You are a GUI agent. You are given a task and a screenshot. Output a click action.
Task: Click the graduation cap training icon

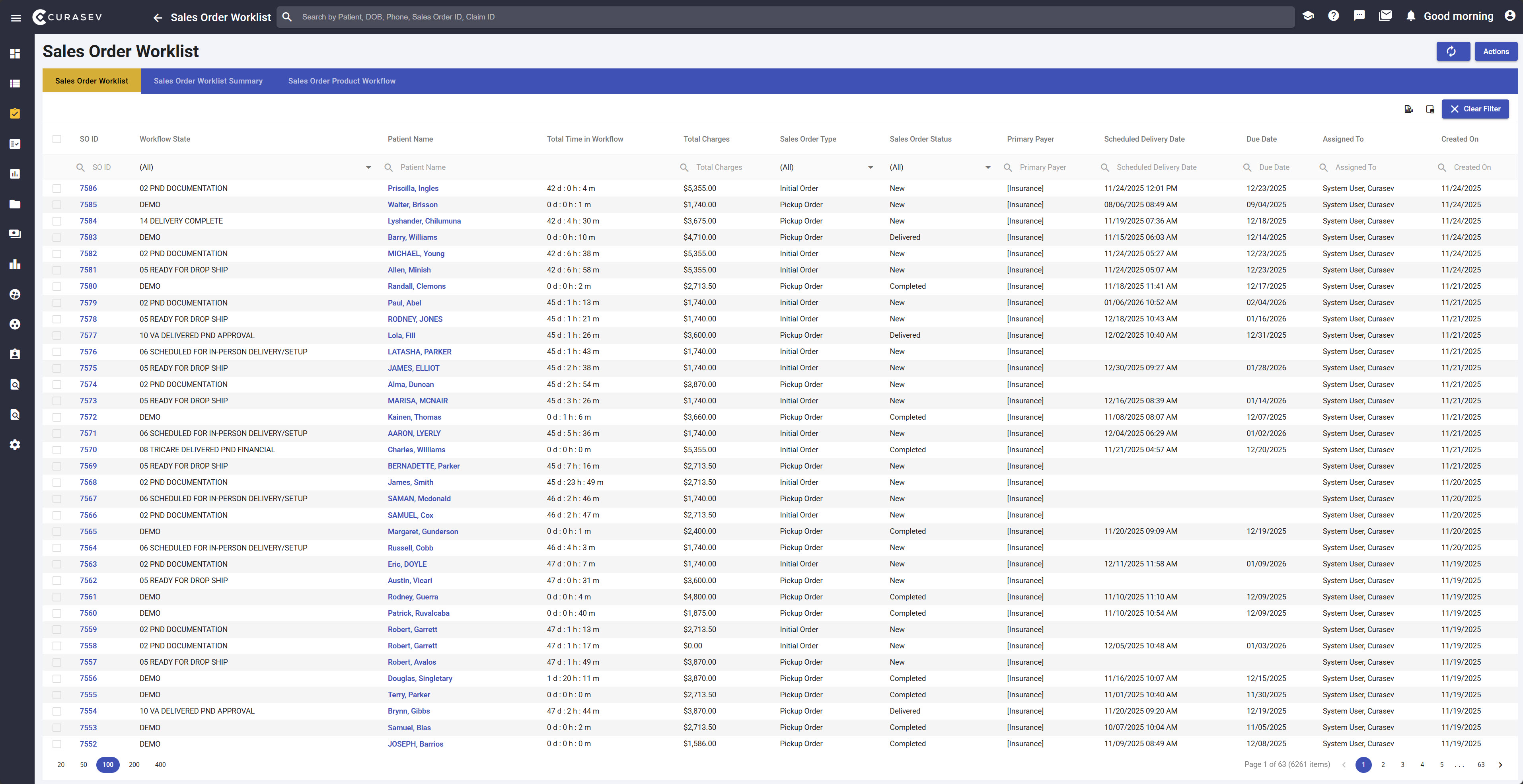tap(1308, 16)
